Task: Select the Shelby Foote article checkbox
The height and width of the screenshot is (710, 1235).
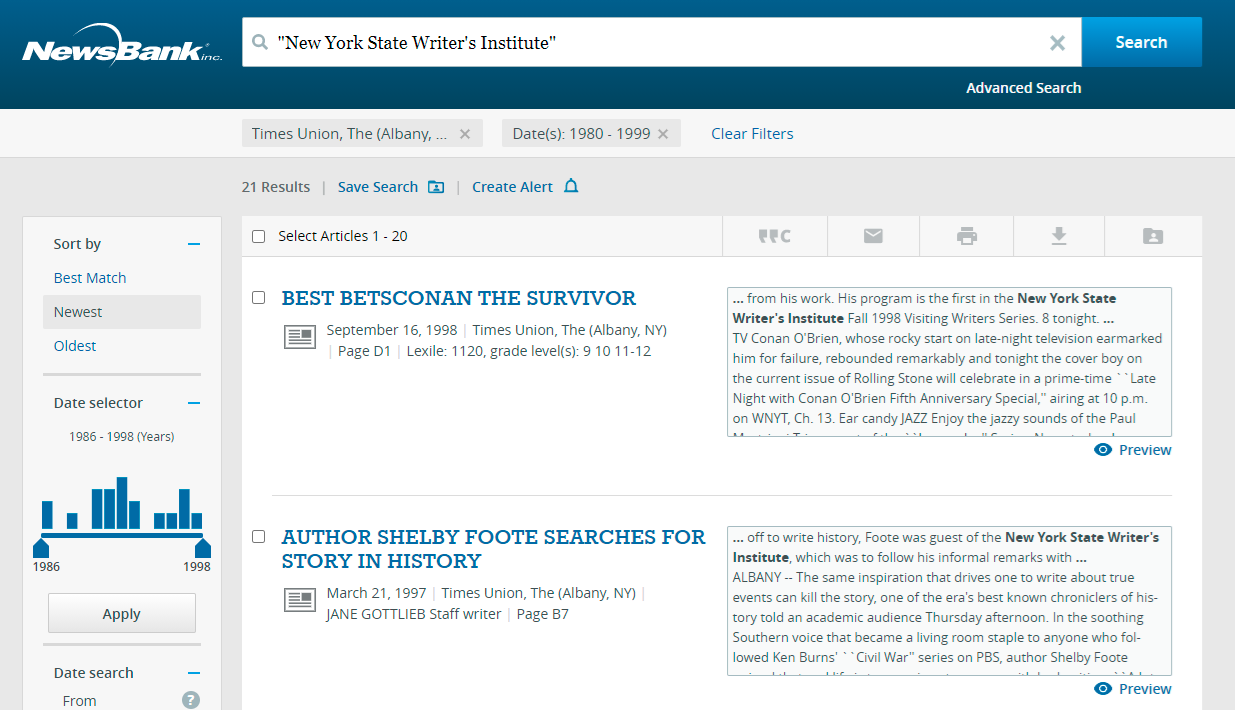Action: [x=259, y=537]
